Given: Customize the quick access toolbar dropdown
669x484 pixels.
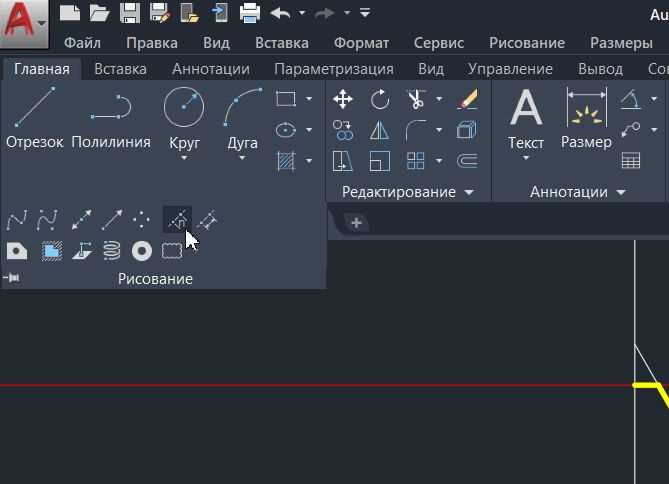Looking at the screenshot, I should pos(365,13).
